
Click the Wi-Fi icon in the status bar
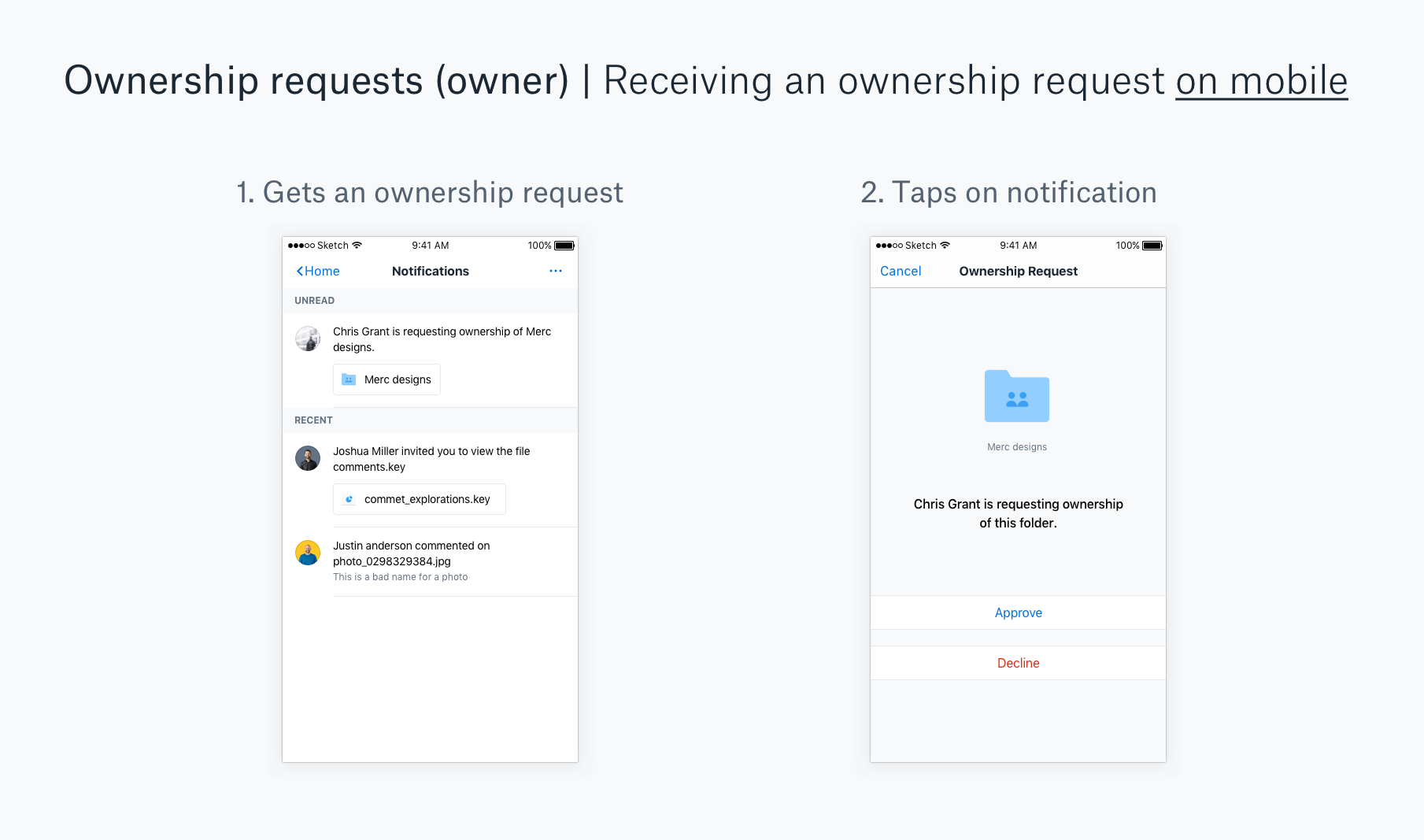coord(356,245)
